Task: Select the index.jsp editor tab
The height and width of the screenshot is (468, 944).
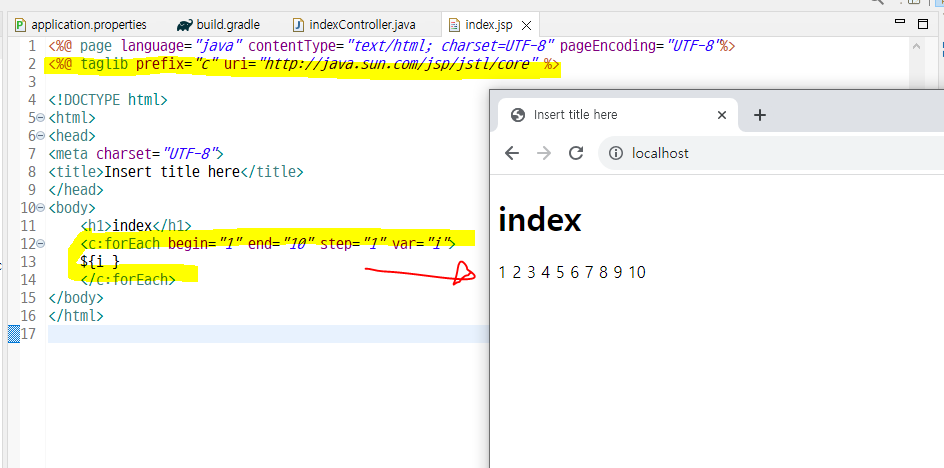Action: (488, 25)
